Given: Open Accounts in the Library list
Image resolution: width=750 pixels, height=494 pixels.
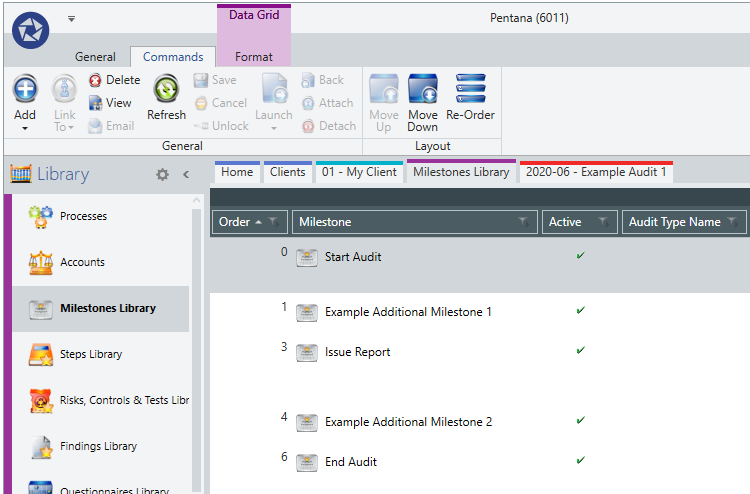Looking at the screenshot, I should click(100, 262).
